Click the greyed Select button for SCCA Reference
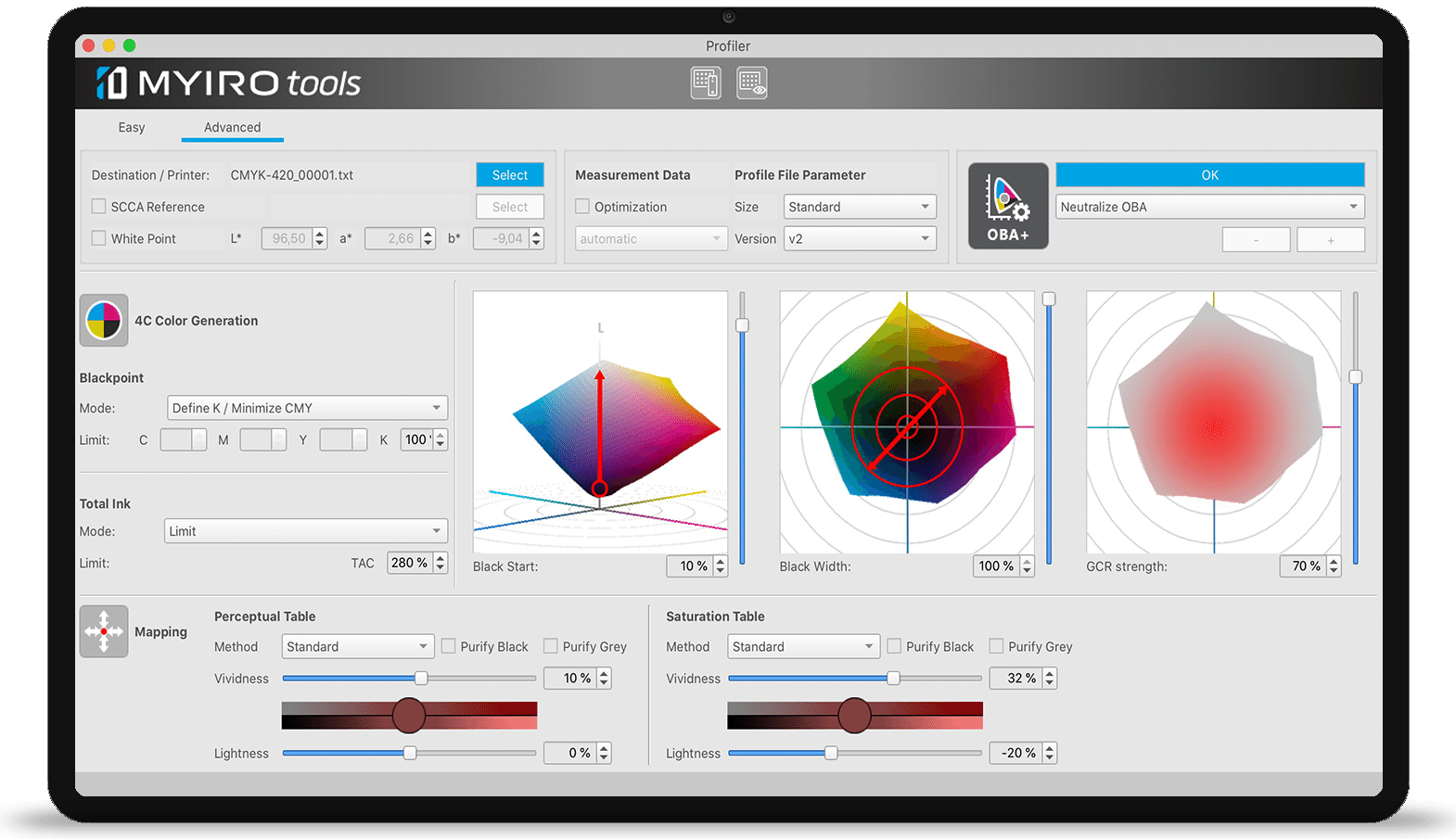Image resolution: width=1456 pixels, height=839 pixels. pos(510,207)
